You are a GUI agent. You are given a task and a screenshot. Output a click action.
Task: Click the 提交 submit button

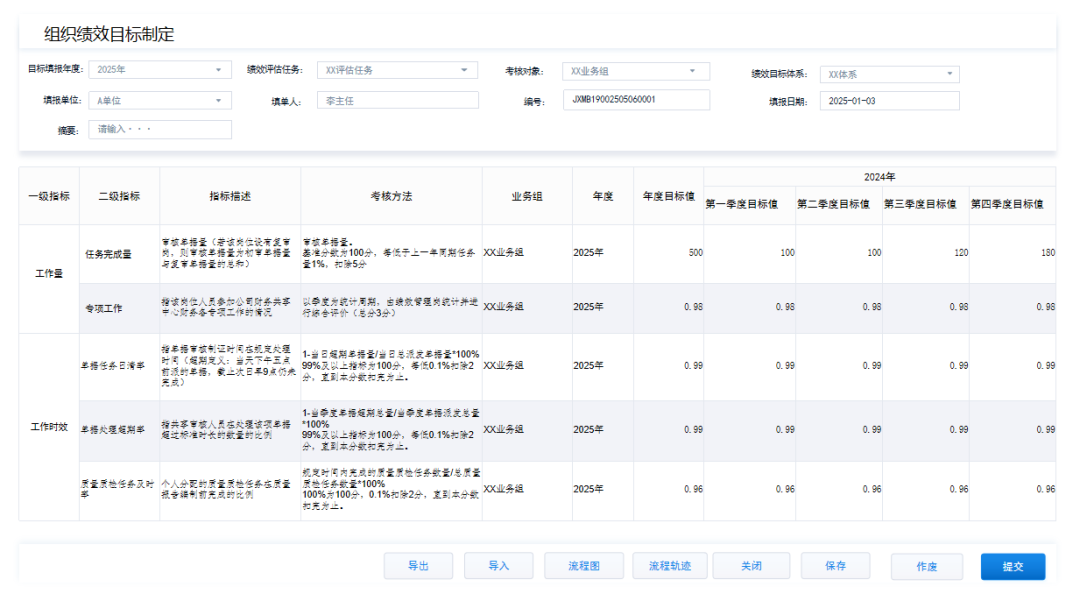[1014, 565]
